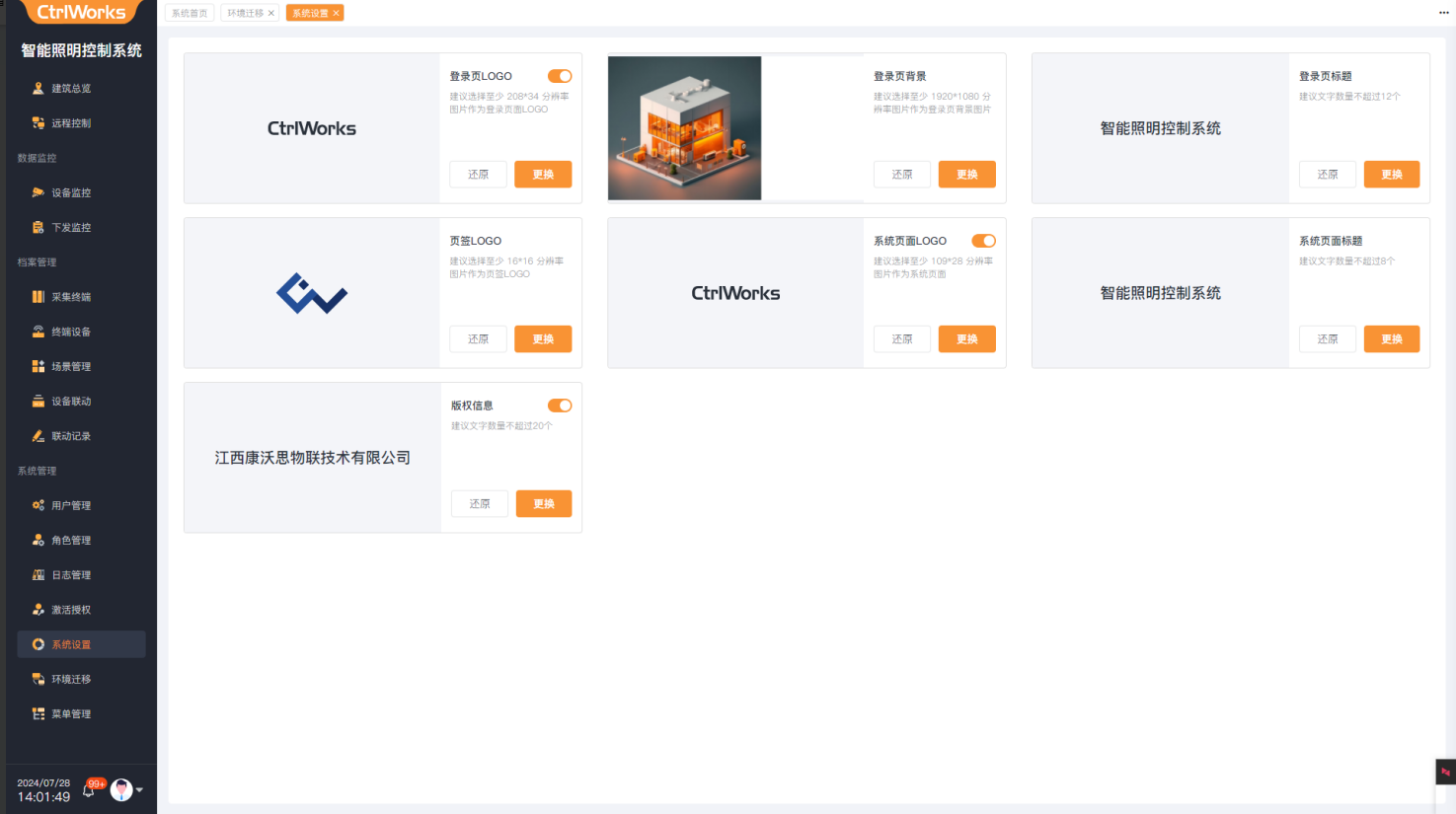1456x814 pixels.
Task: Click the 设备监控 sidebar icon
Action: [x=38, y=192]
